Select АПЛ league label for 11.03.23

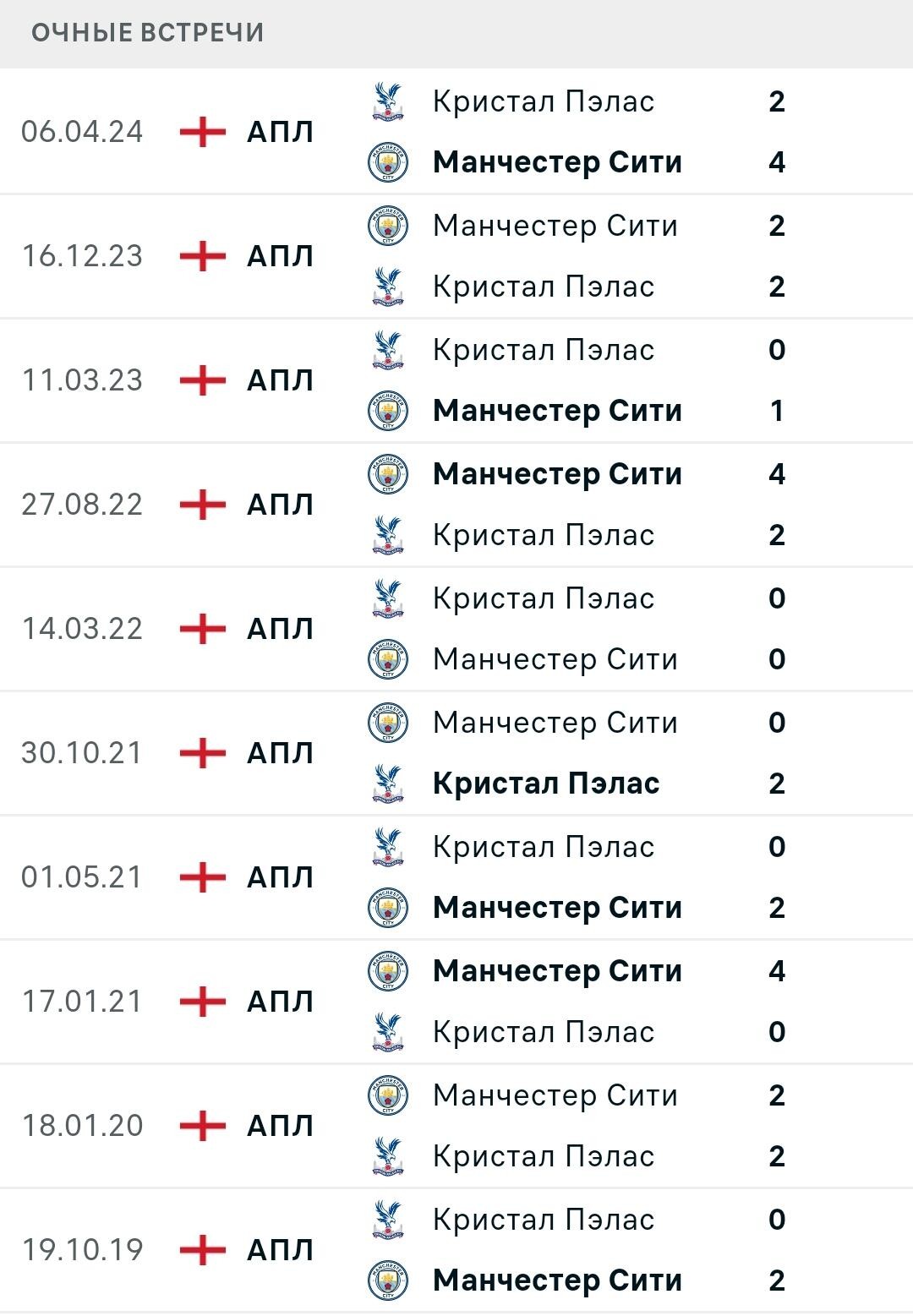280,380
